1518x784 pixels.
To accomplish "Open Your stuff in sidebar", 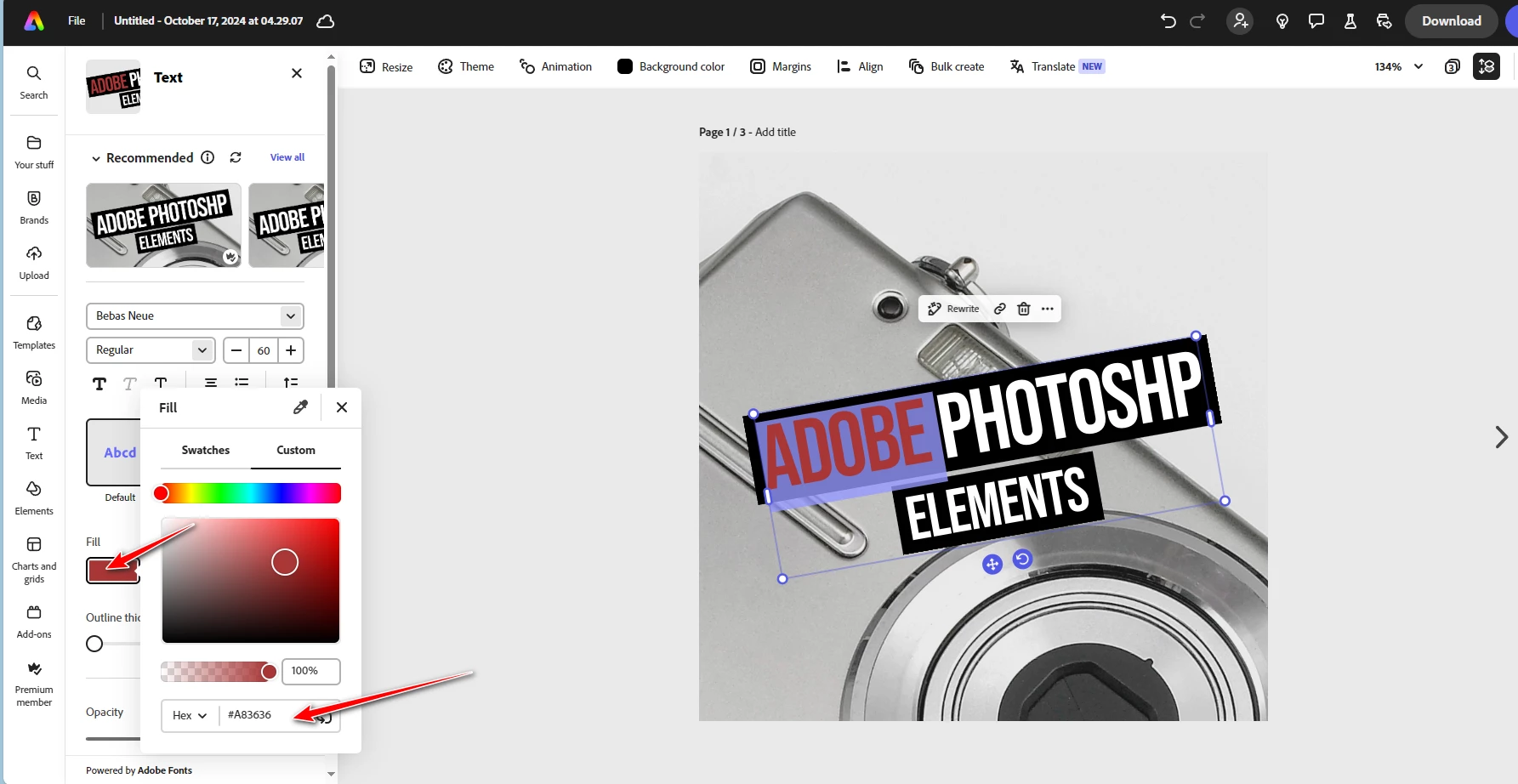I will coord(34,152).
